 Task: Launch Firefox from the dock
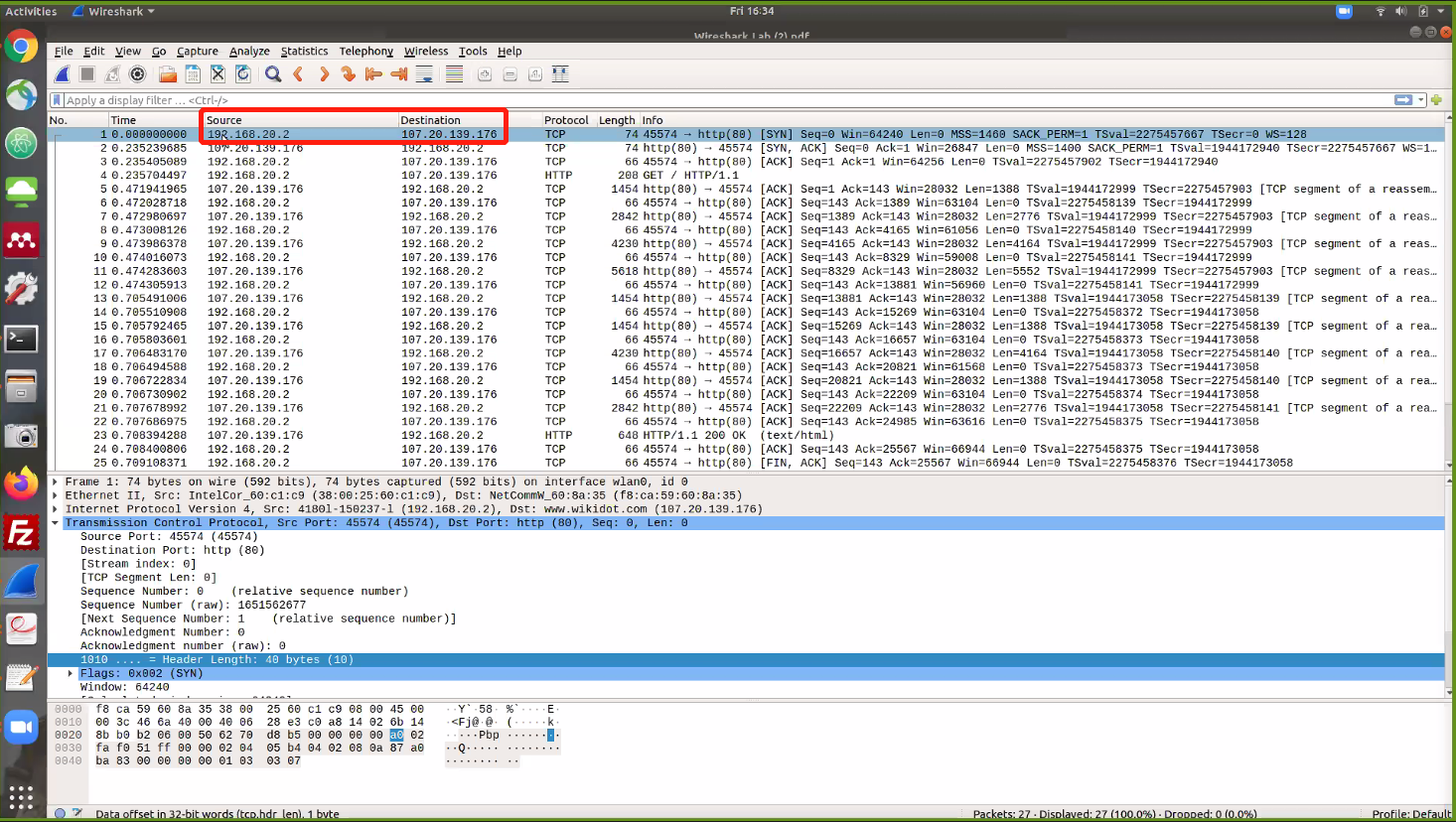pos(21,484)
